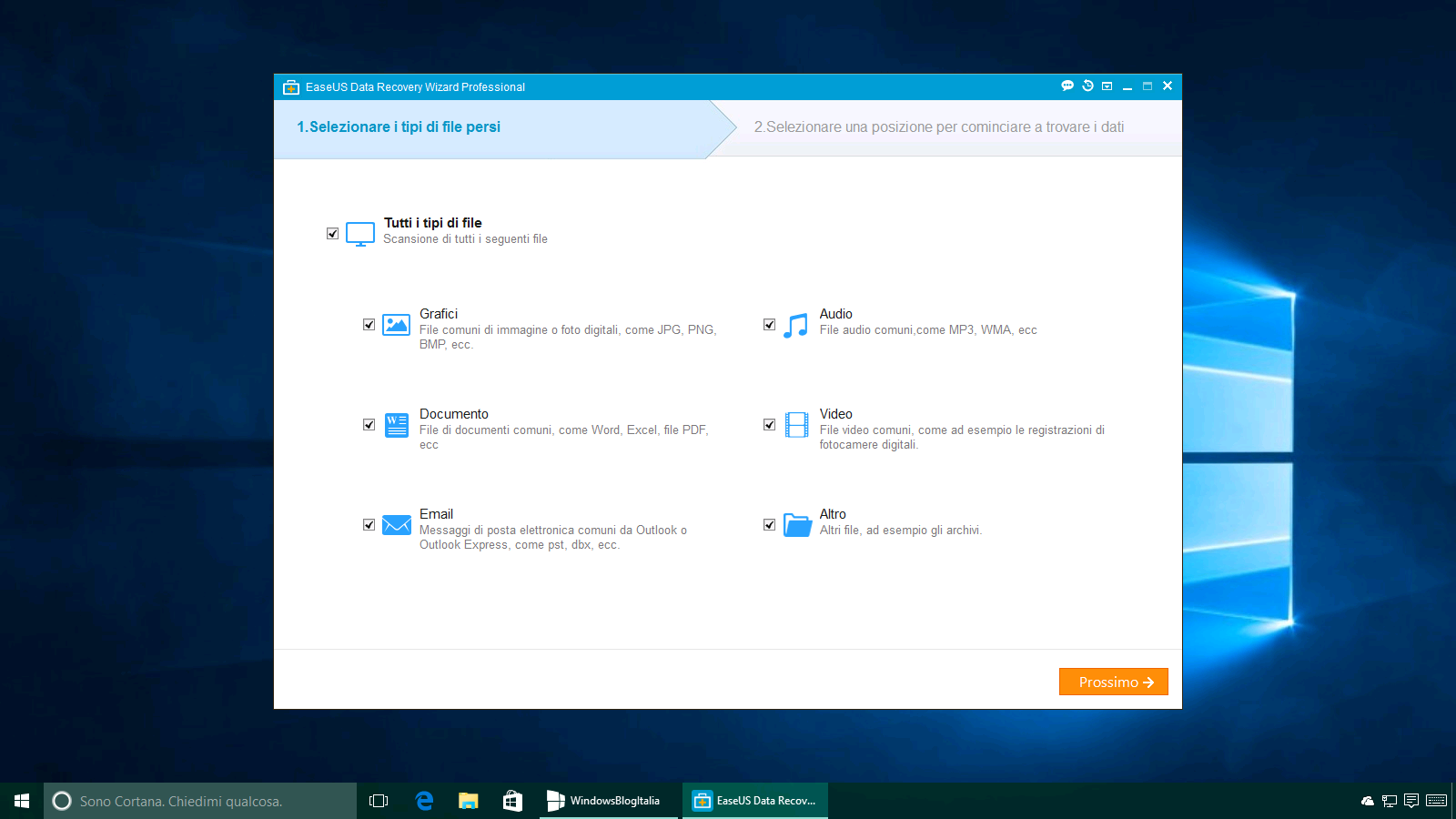Click the scan history clock icon
The image size is (1456, 819).
[x=1087, y=86]
